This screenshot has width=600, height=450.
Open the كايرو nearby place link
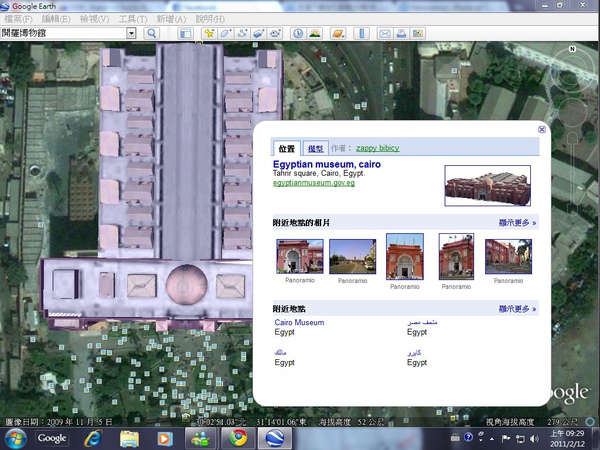point(414,352)
